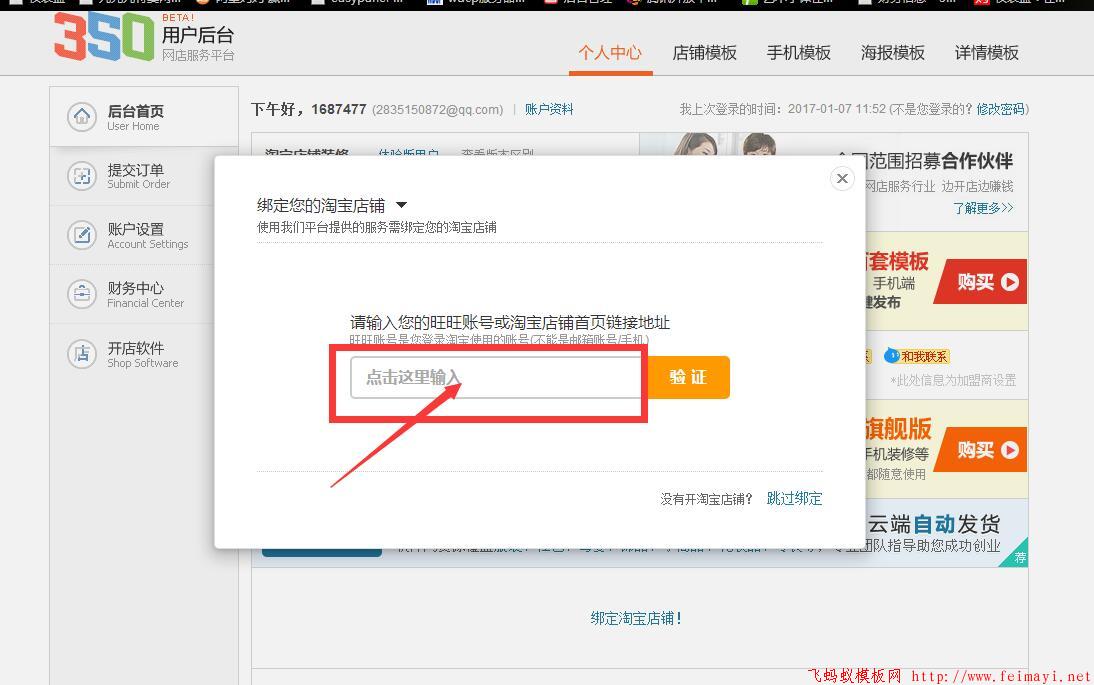The height and width of the screenshot is (685, 1094).
Task: Click the 账户设置 pencil icon
Action: 82,235
